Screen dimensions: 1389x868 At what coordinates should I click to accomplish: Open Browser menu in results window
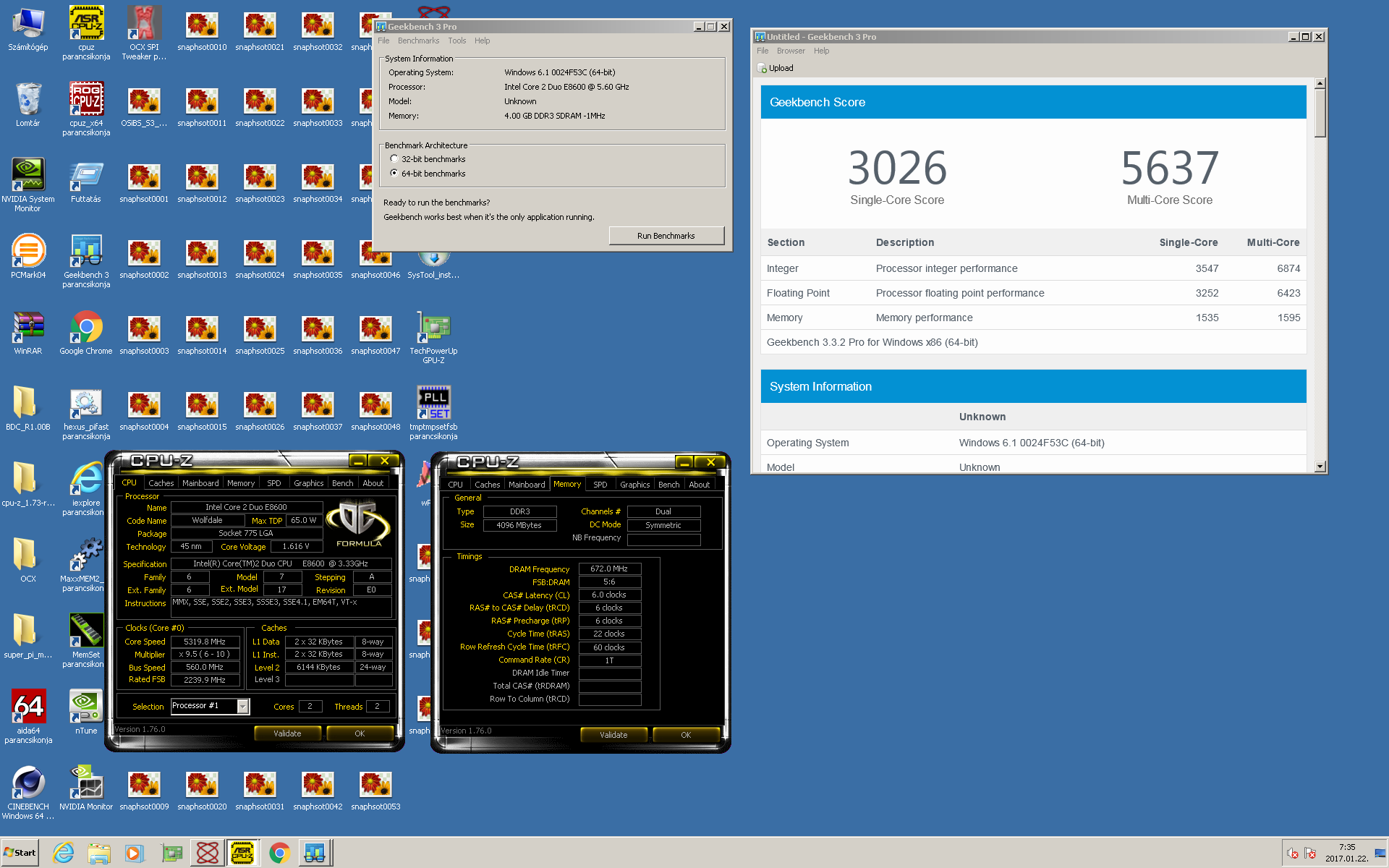pos(791,51)
